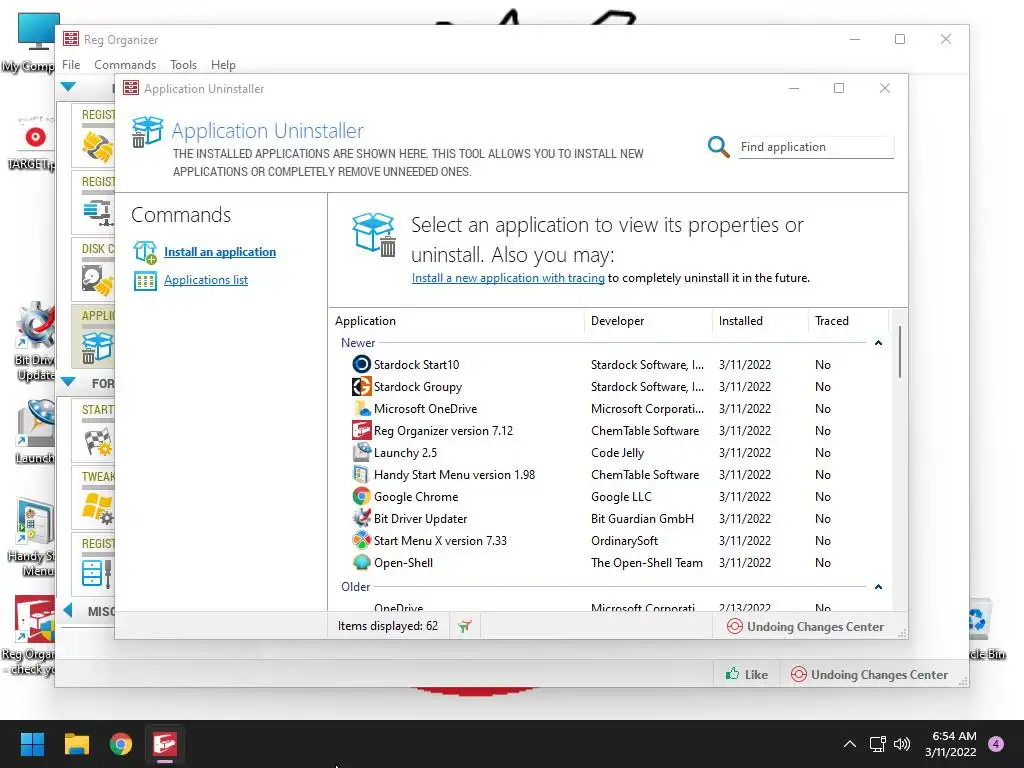Open the Tweaks sidebar icon
1024x768 pixels.
click(x=98, y=508)
